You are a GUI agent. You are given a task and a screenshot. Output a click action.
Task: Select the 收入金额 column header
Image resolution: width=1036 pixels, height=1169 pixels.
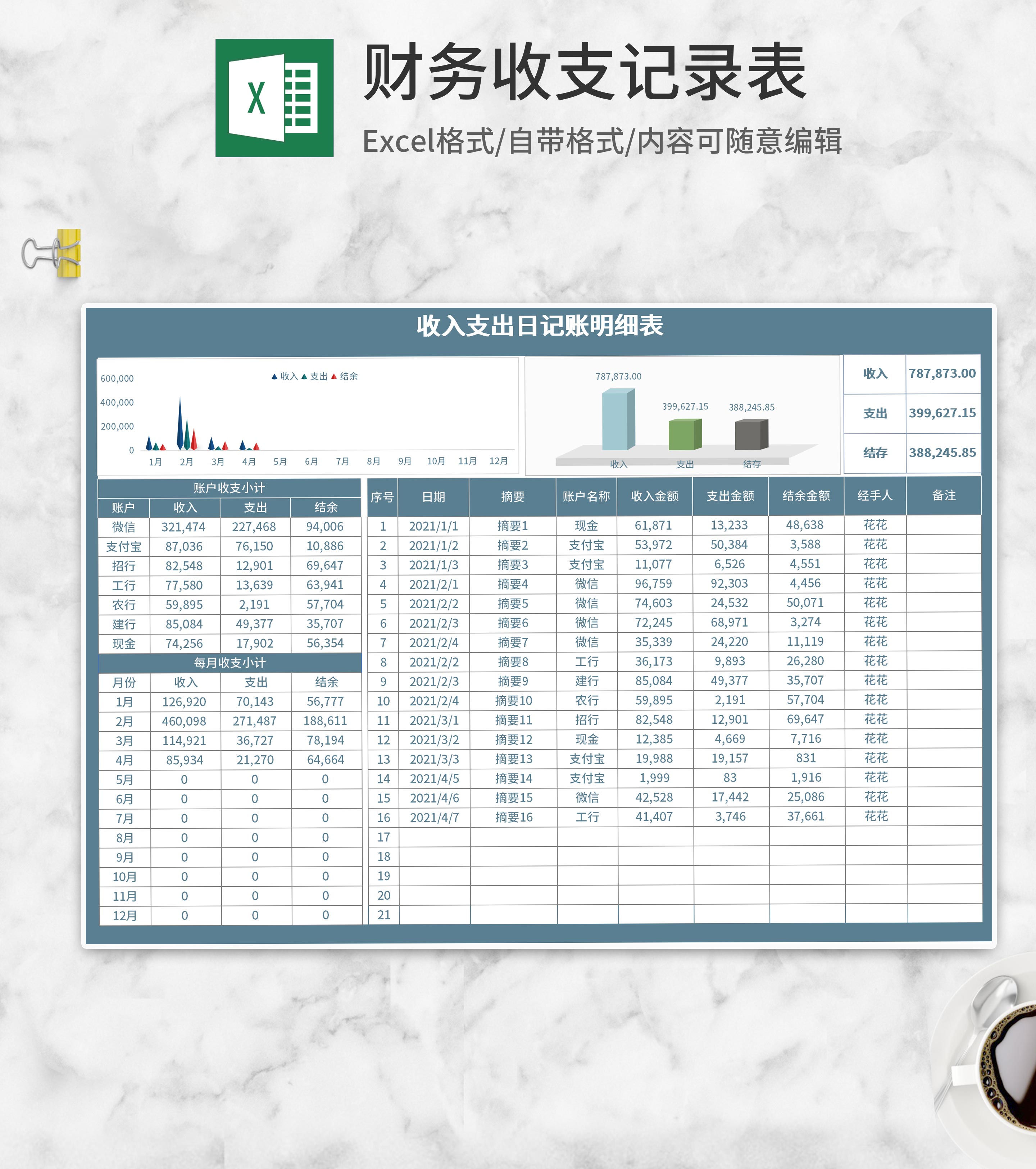coord(654,496)
